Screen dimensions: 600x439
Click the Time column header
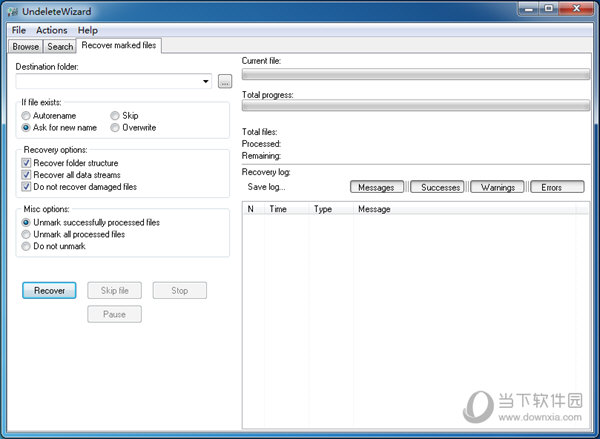click(286, 209)
